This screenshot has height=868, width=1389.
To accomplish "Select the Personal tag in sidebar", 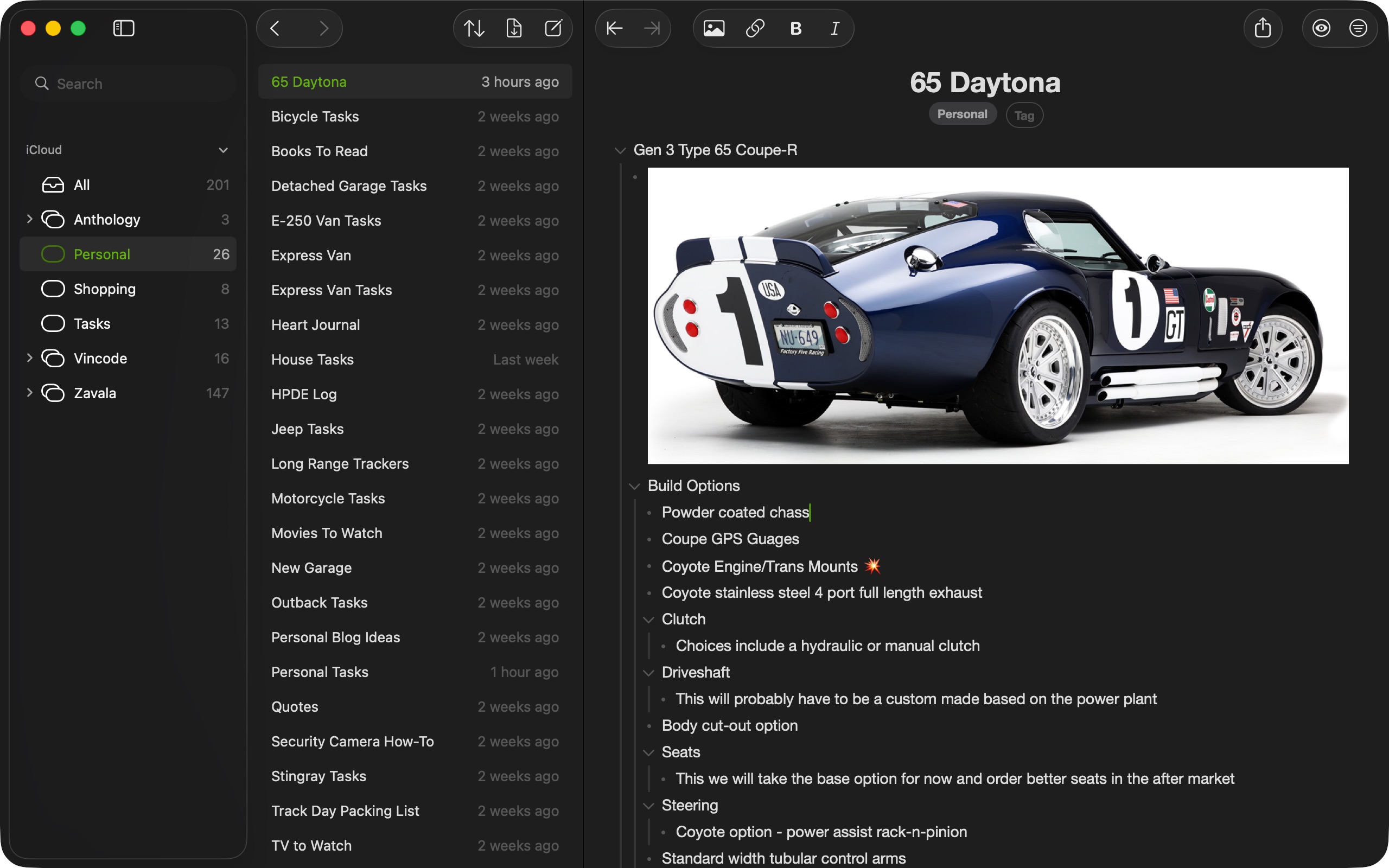I will point(128,254).
